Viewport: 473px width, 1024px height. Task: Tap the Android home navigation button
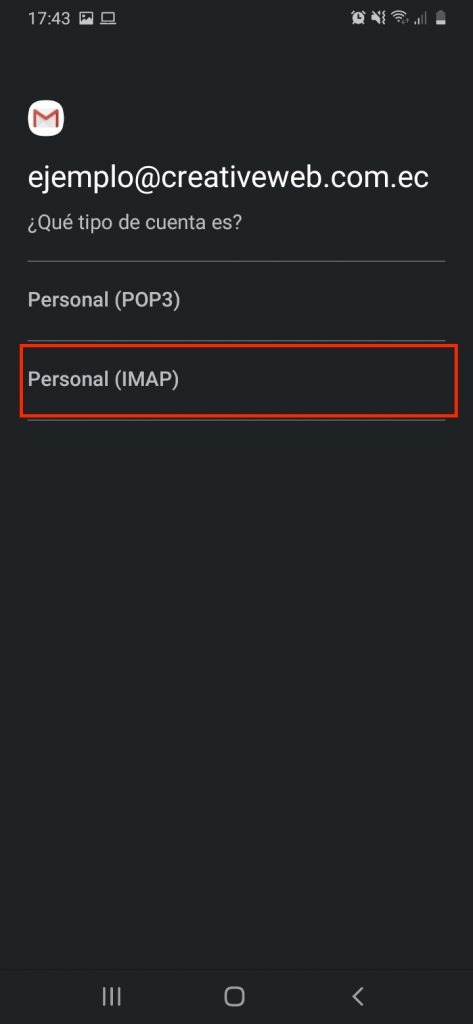click(234, 996)
